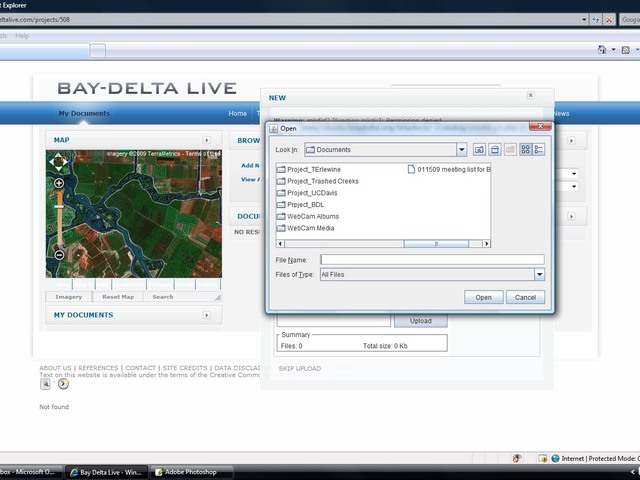Screen dimensions: 640x480
Task: Close the NEW upload panel
Action: click(531, 95)
